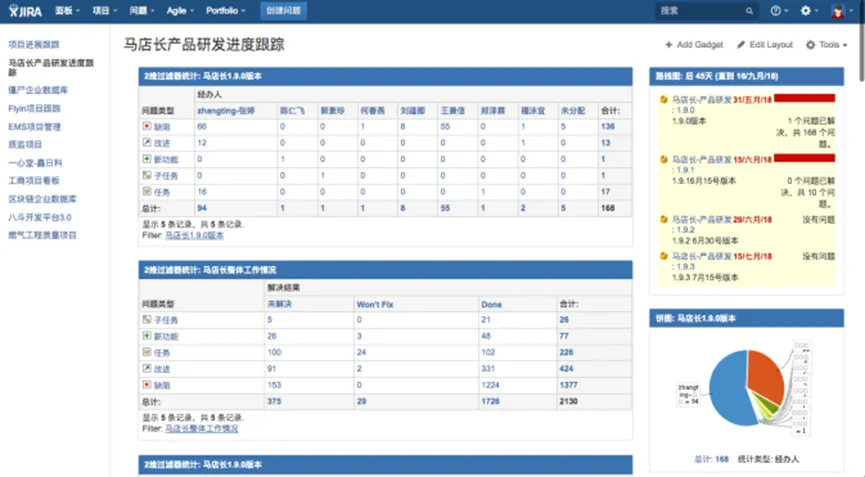Image resolution: width=865 pixels, height=477 pixels.
Task: Click the 缺陷 bug icon in first table
Action: pyautogui.click(x=147, y=126)
